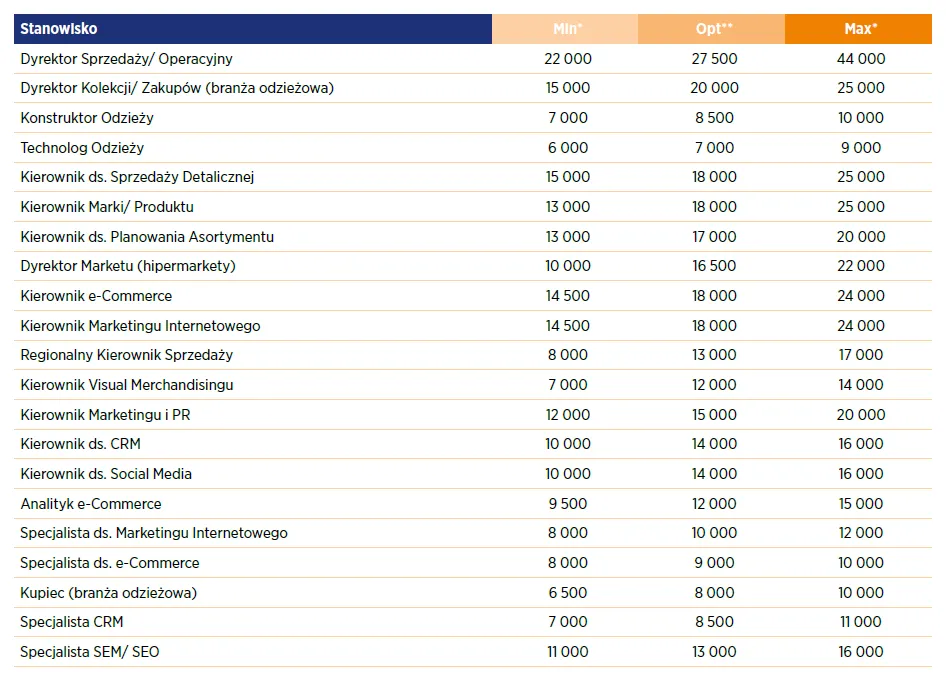Click the Specjalista SEM/ SEO label
The image size is (946, 677).
click(90, 652)
